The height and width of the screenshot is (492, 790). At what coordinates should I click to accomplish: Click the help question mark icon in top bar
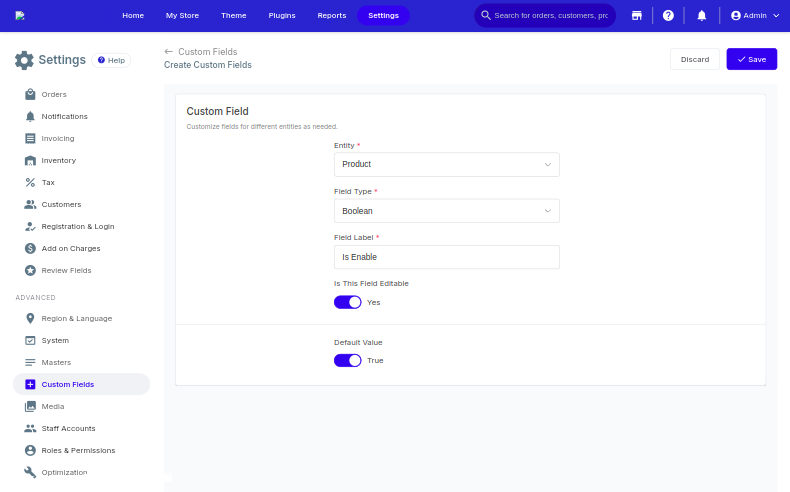click(668, 16)
